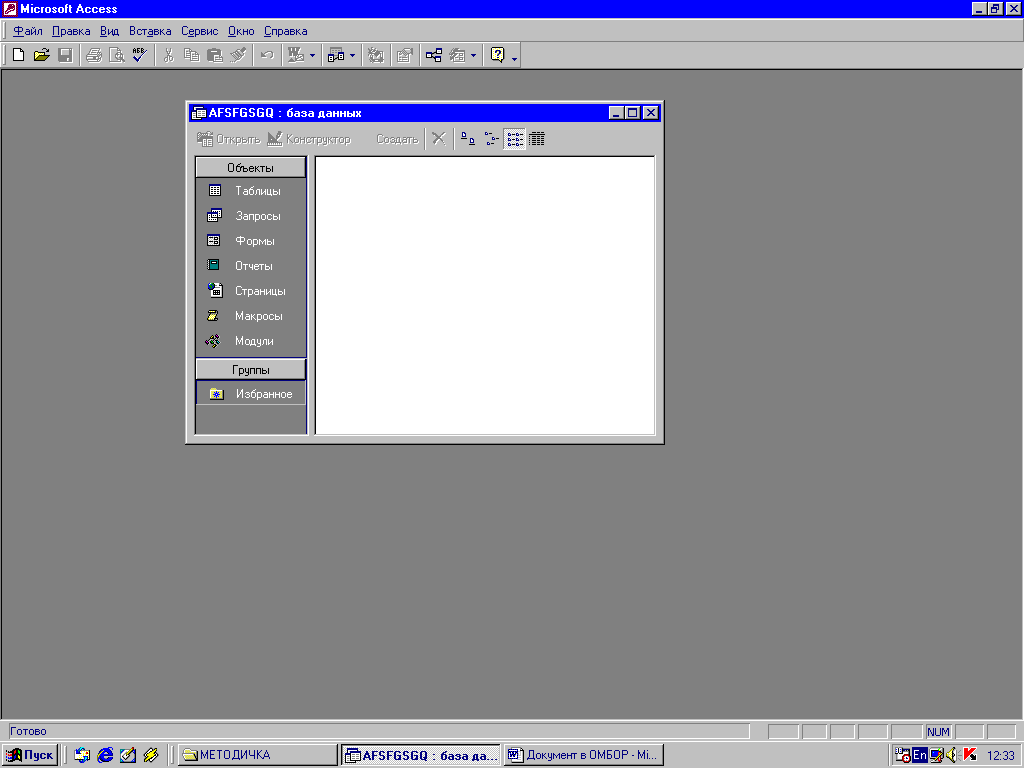Click the Print icon in the toolbar
Viewport: 1024px width, 768px height.
94,55
